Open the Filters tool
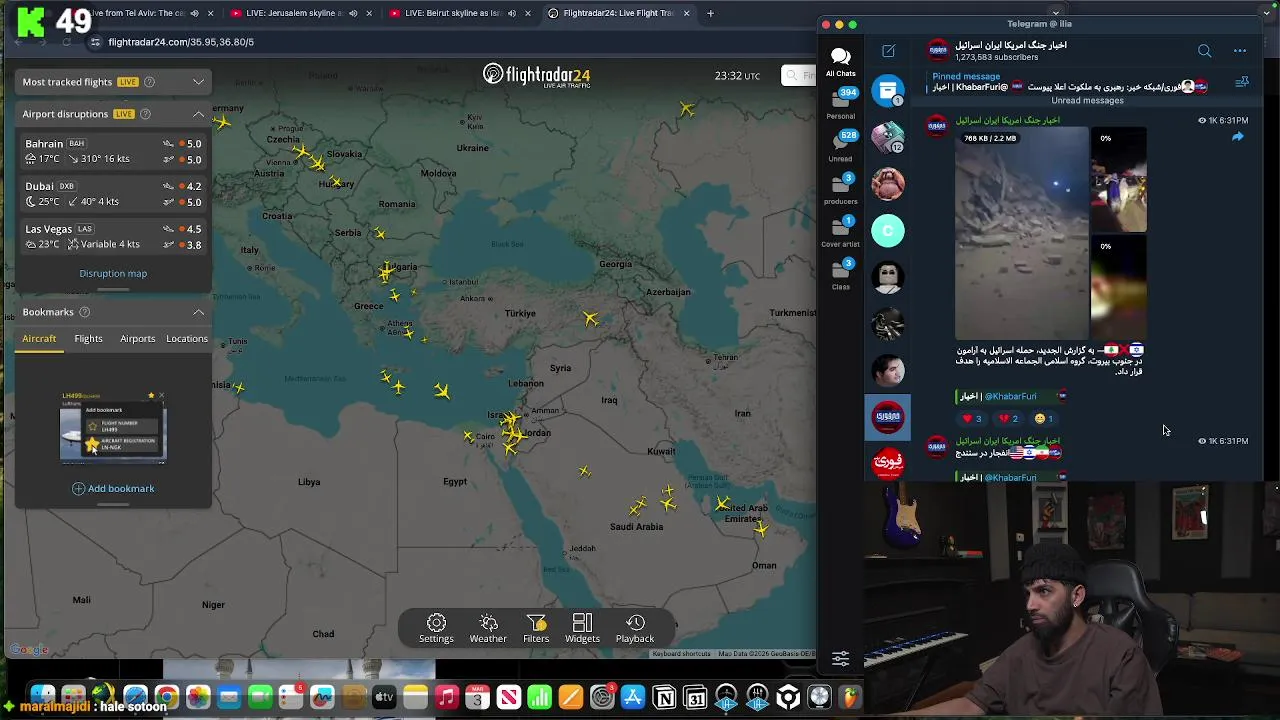The height and width of the screenshot is (720, 1280). (x=536, y=628)
